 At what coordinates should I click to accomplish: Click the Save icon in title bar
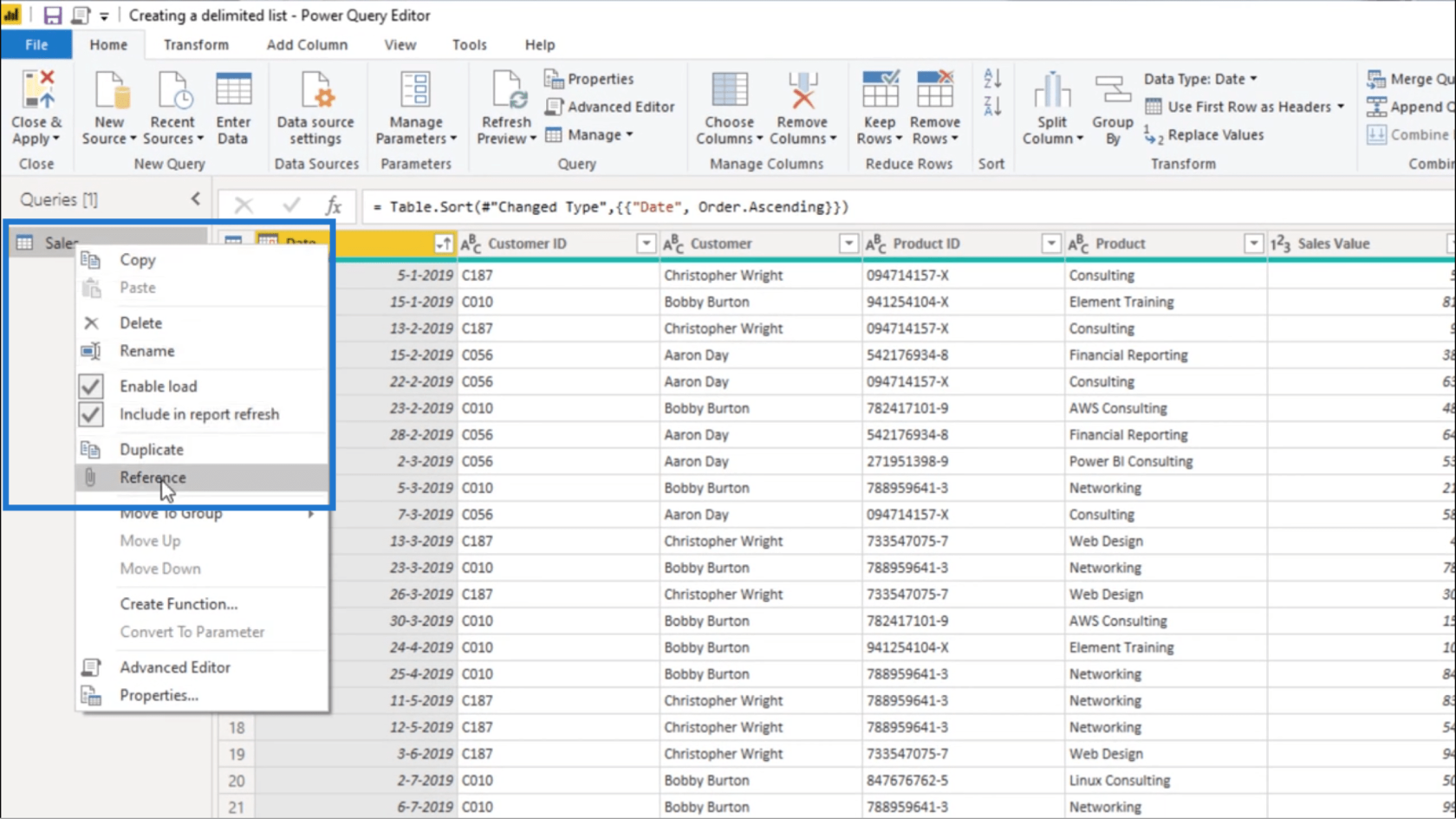point(52,15)
